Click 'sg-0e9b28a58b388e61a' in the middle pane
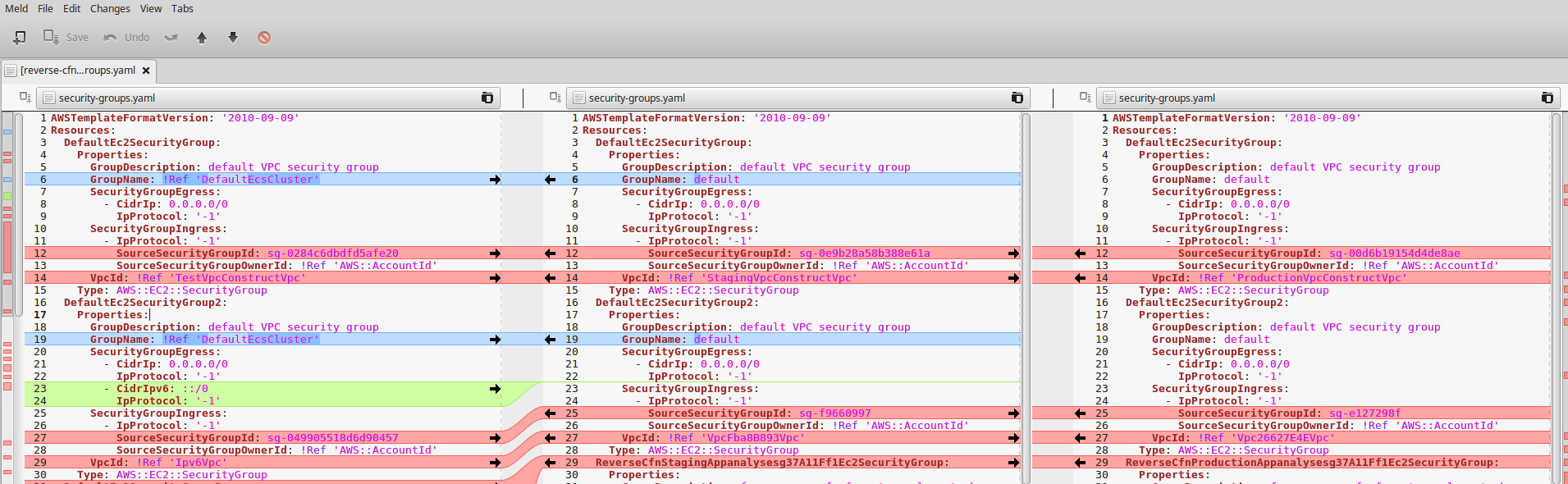Viewport: 1568px width, 484px height. pyautogui.click(x=865, y=253)
